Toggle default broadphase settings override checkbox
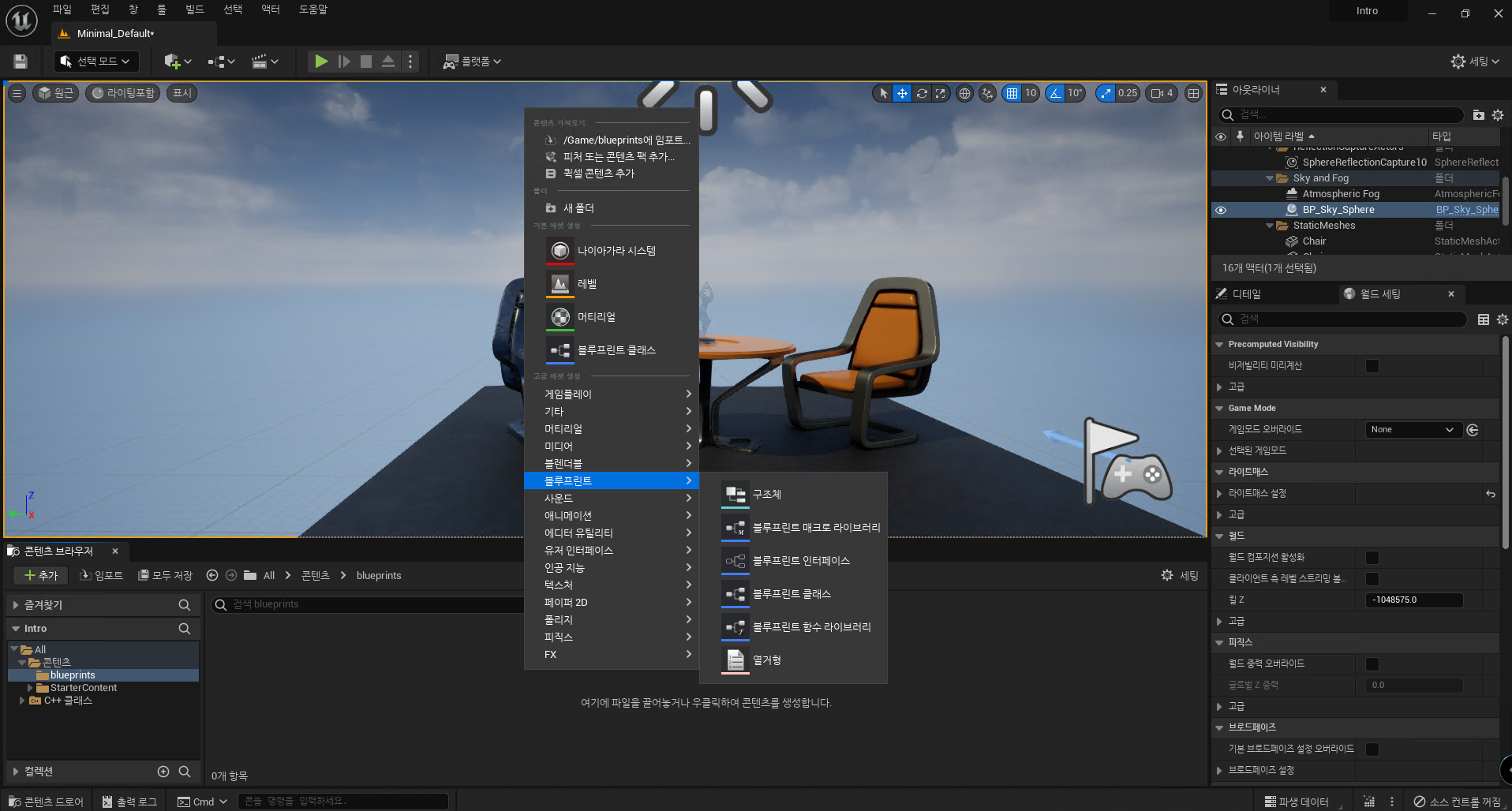 1372,749
